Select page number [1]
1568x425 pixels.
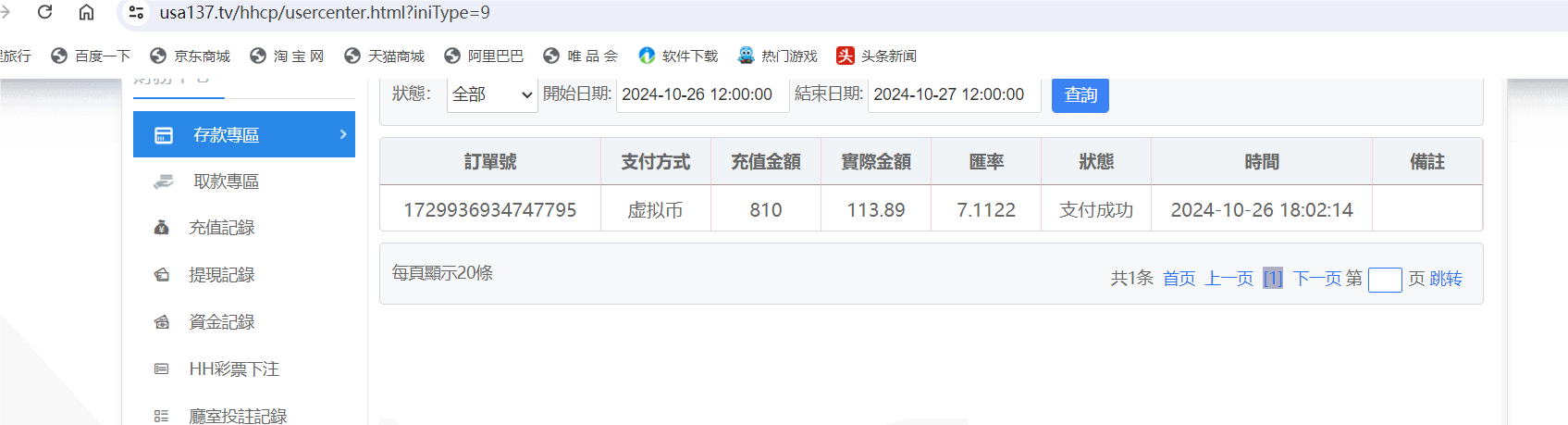point(1273,279)
